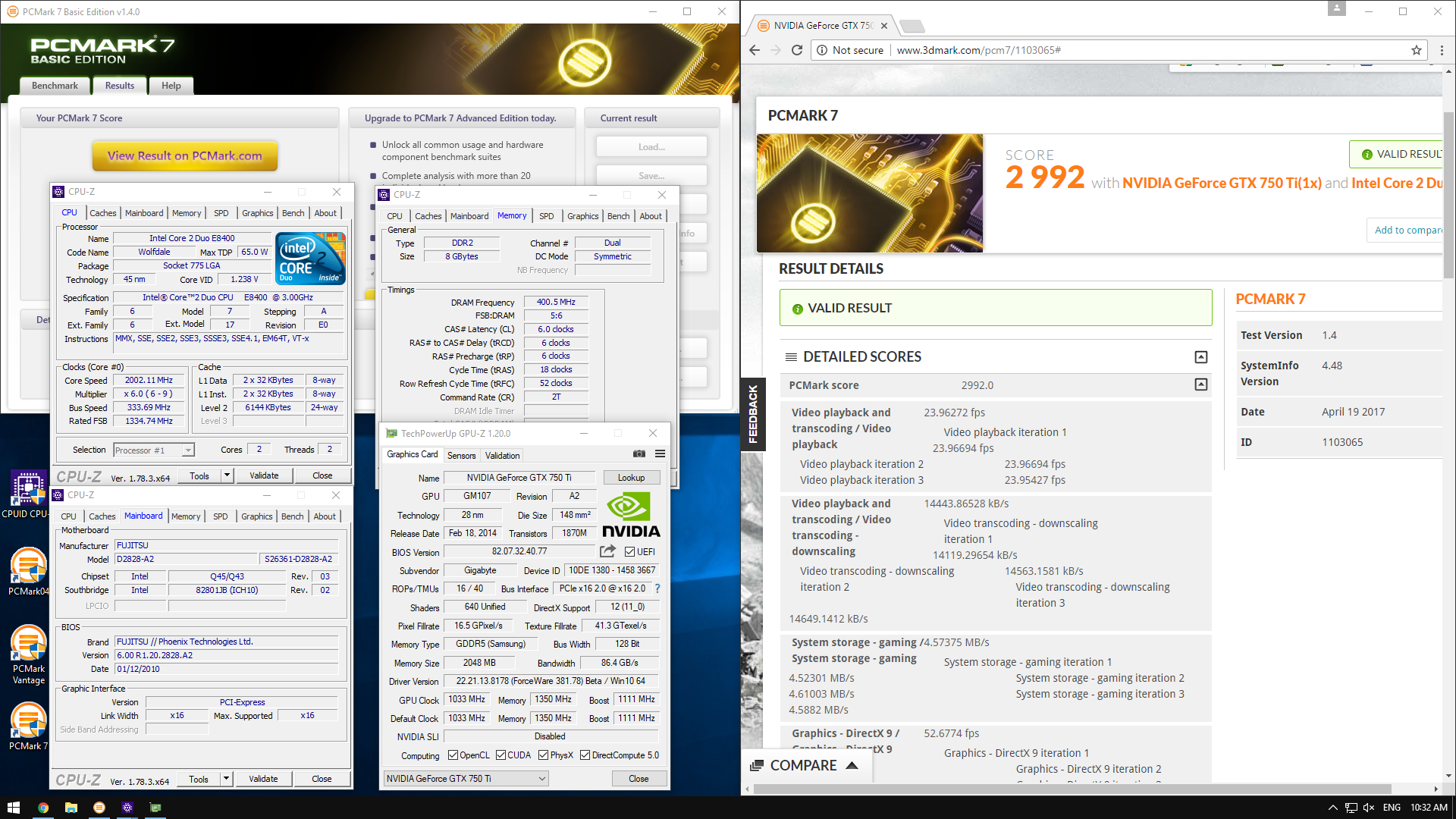Toggle the DirectCompute 5.0 checkbox in GPU-Z
Viewport: 1456px width, 819px height.
[x=585, y=755]
